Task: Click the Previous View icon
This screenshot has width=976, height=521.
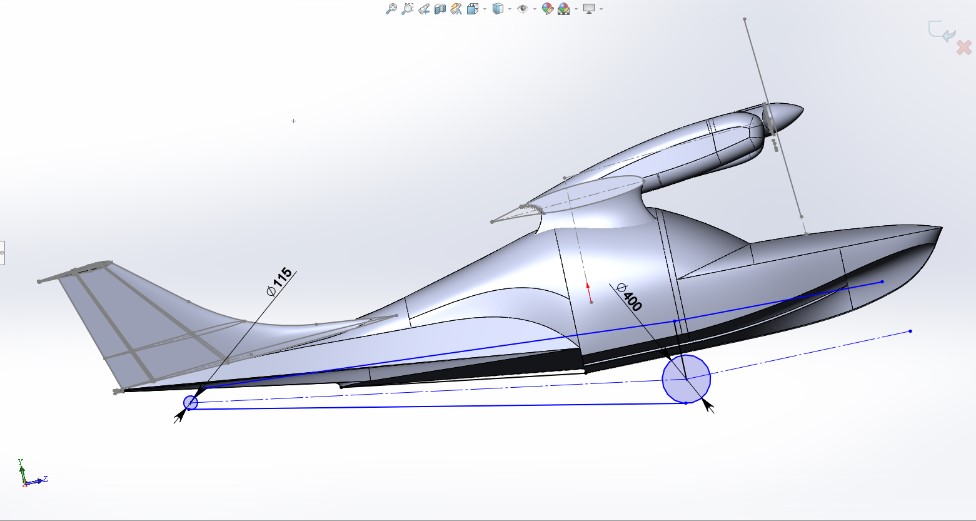Action: pos(423,9)
